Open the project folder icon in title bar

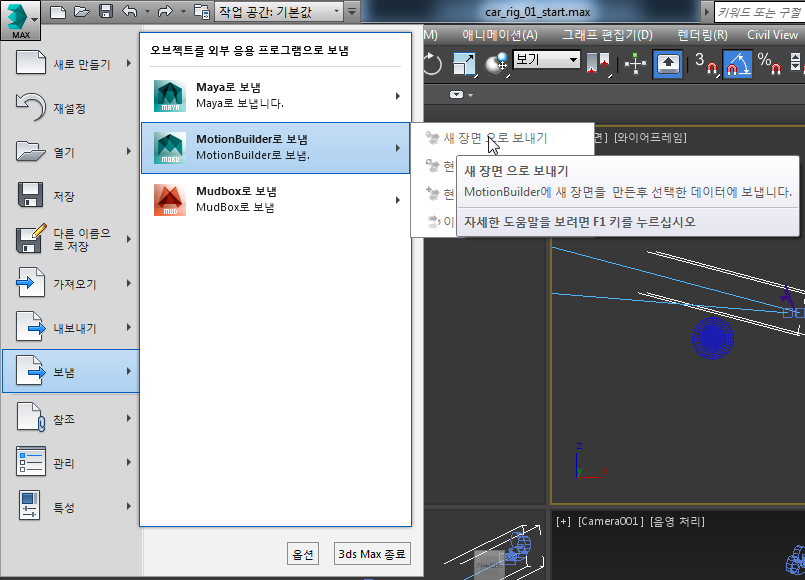click(202, 12)
